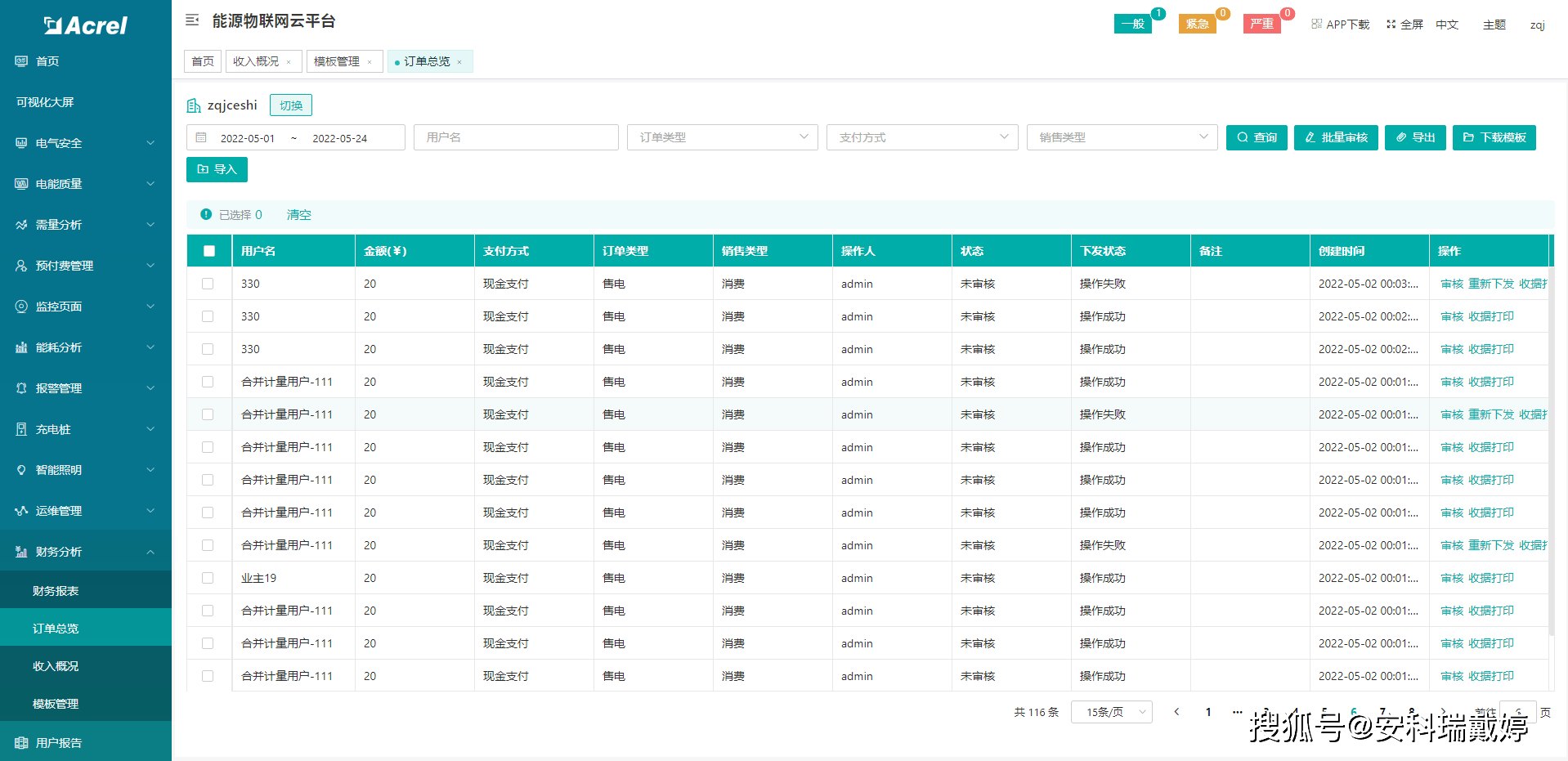Close the 模板管理 tab with its x

(370, 62)
